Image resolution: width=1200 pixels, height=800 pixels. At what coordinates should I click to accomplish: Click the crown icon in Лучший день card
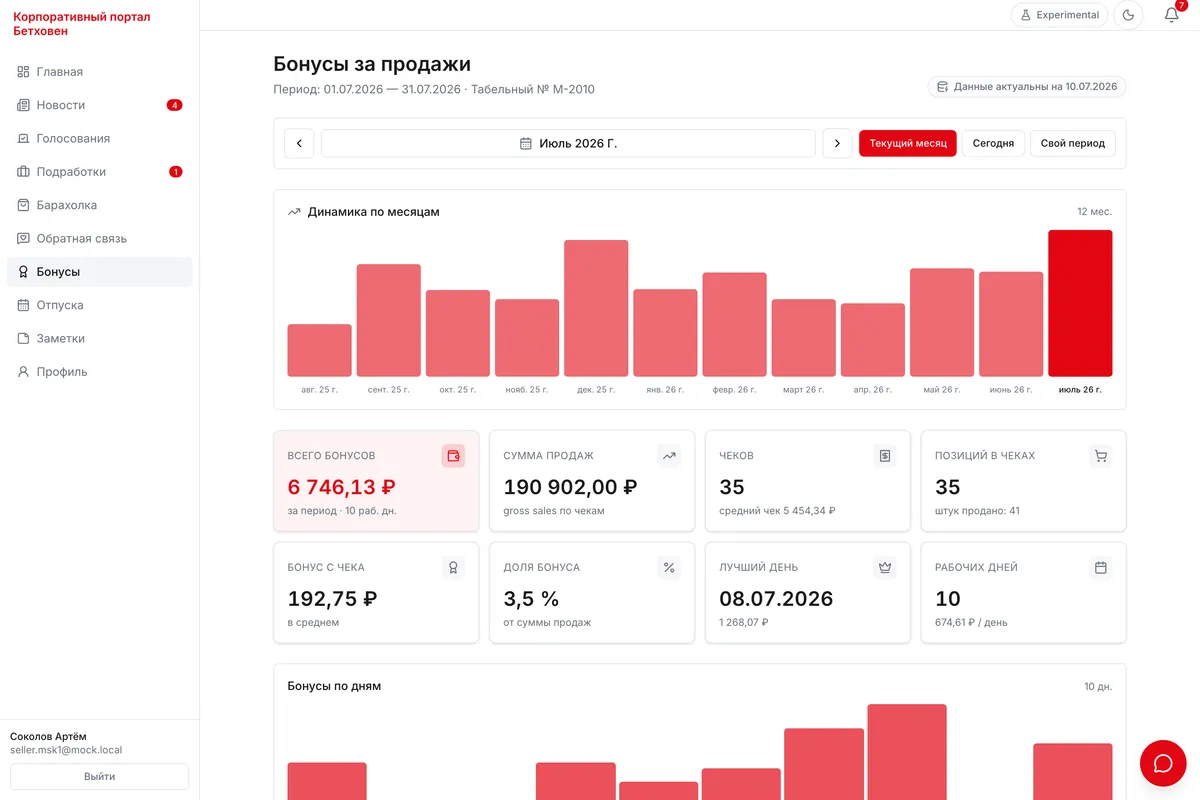point(885,568)
